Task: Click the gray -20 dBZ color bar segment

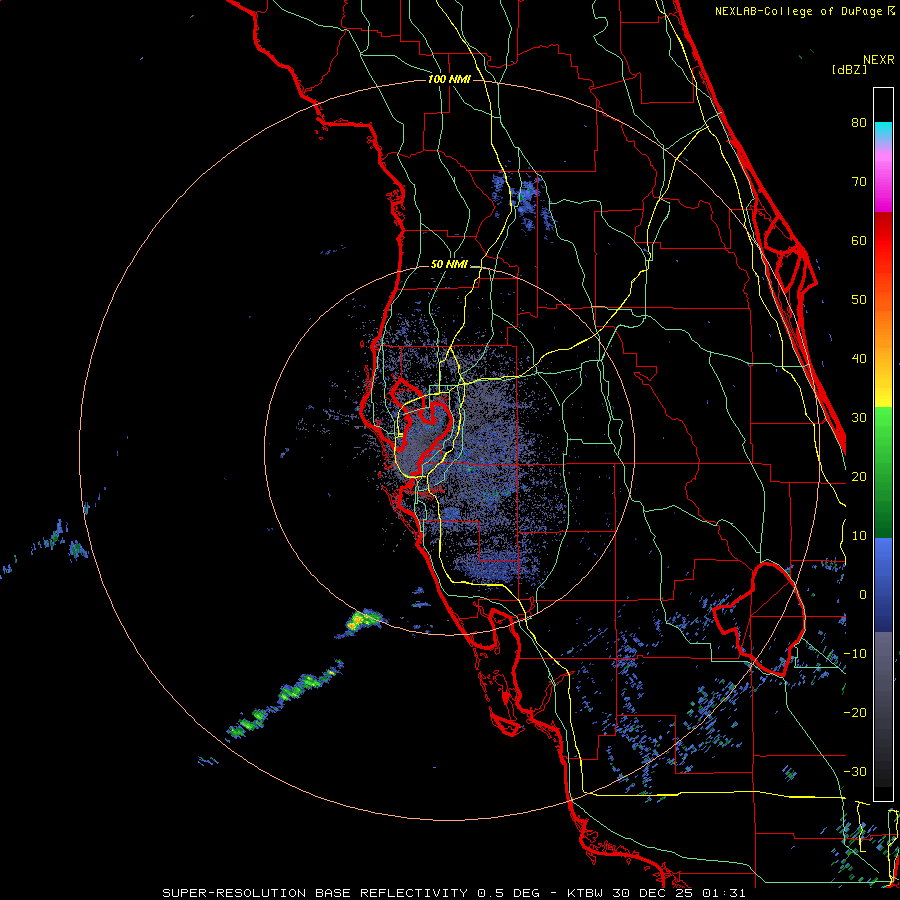Action: tap(883, 709)
